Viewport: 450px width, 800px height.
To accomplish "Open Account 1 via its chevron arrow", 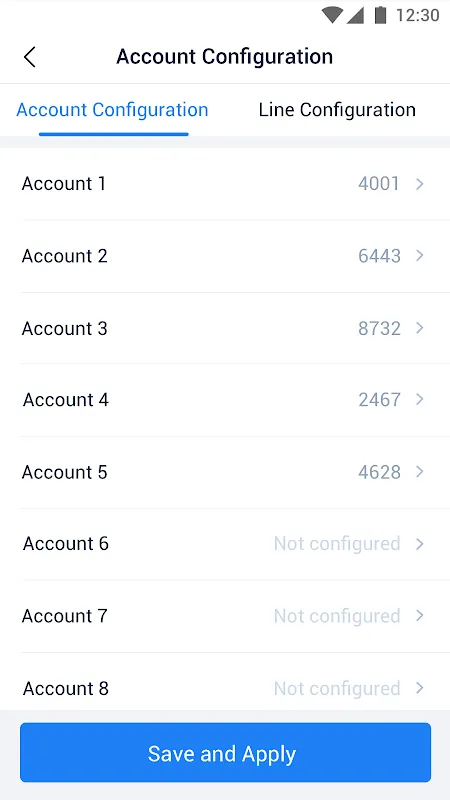I will 420,184.
